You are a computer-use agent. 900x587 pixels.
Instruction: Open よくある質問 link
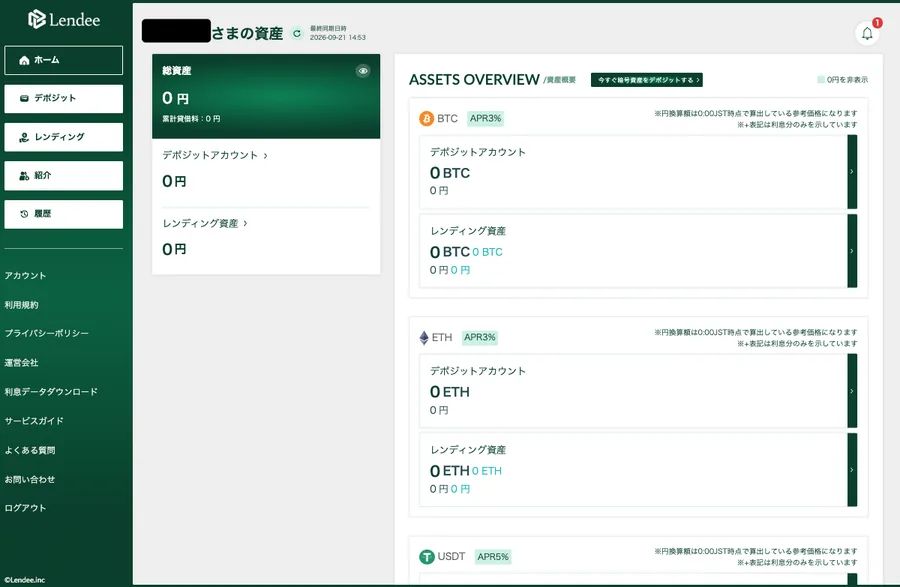30,450
